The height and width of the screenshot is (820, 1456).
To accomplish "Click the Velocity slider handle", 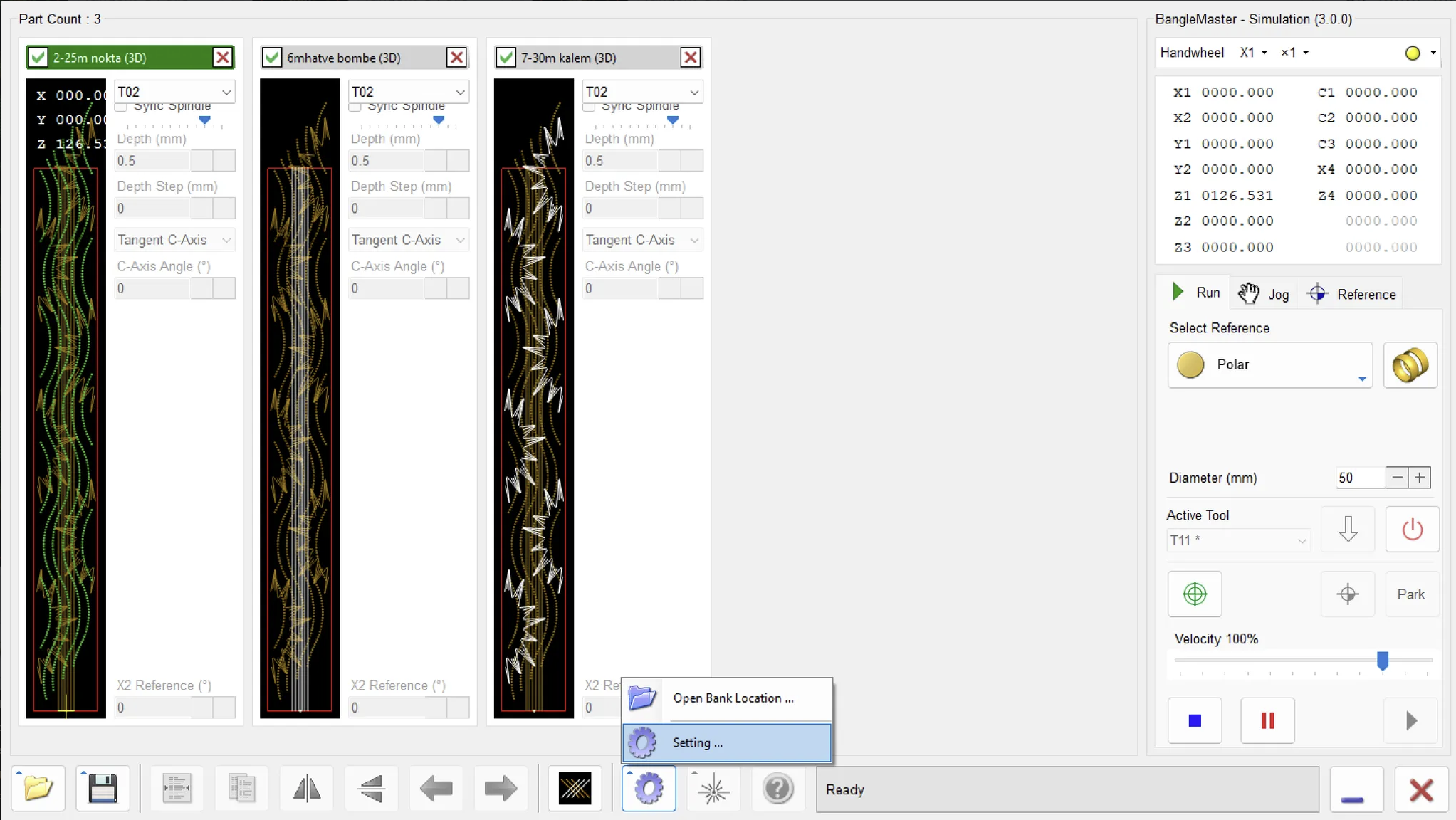I will (x=1382, y=661).
